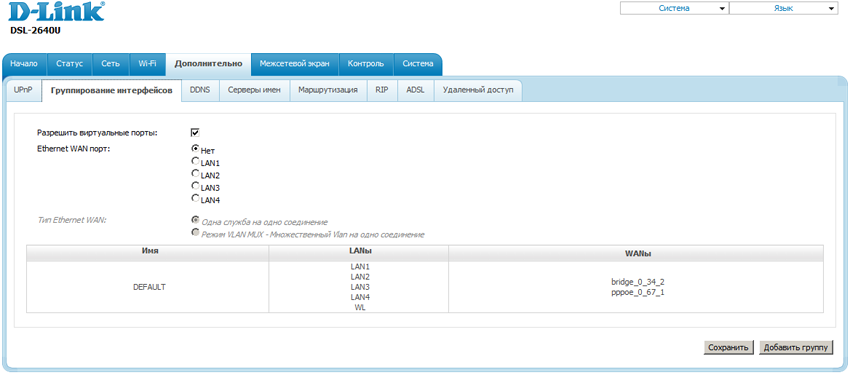The width and height of the screenshot is (850, 375).
Task: Open the UPnP subtab
Action: click(23, 90)
